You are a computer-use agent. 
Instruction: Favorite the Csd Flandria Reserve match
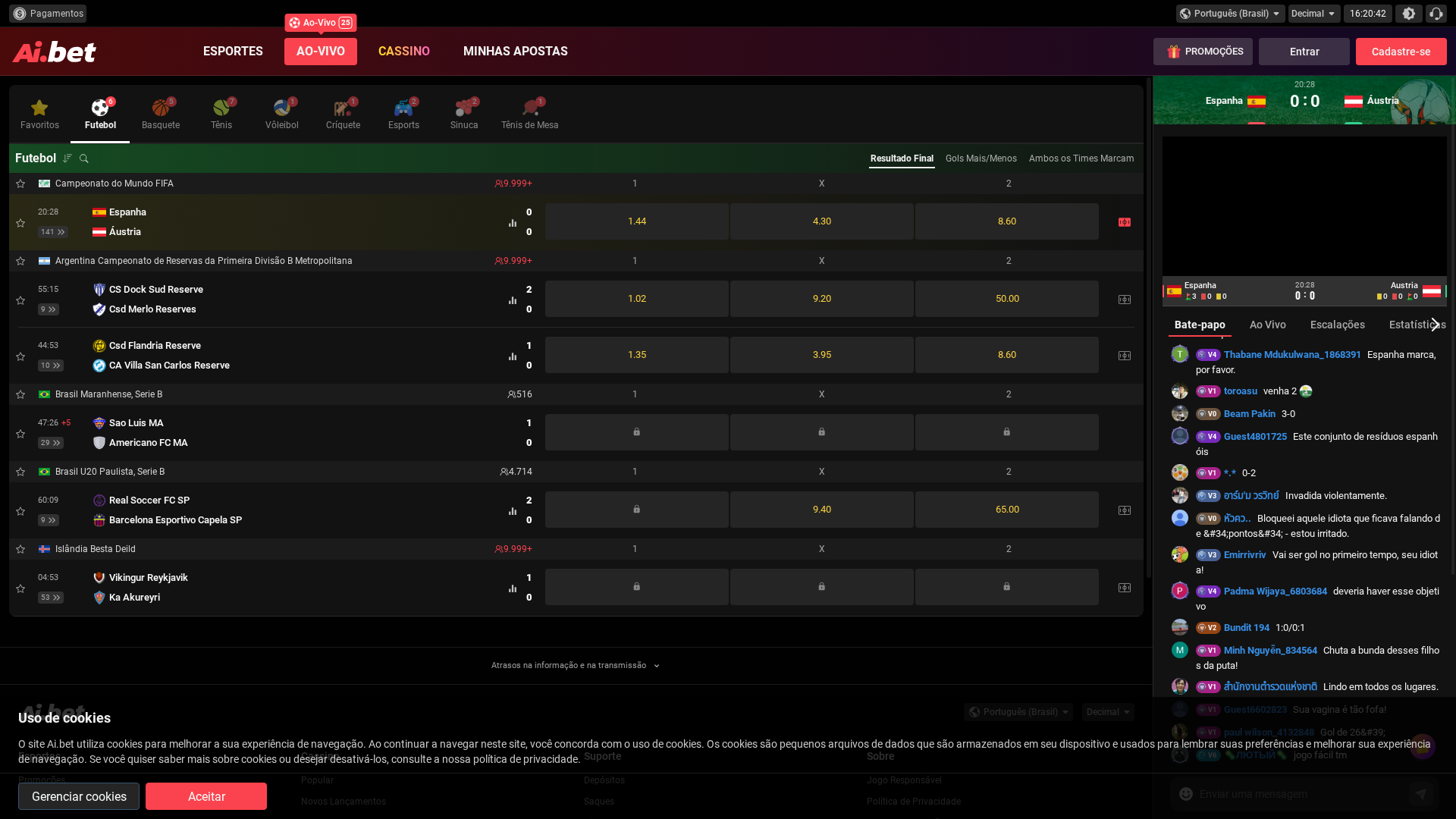(x=20, y=356)
